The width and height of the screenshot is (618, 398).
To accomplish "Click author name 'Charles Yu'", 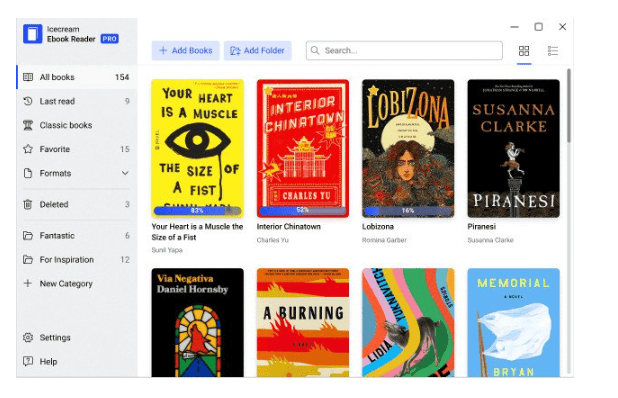I will [x=272, y=240].
